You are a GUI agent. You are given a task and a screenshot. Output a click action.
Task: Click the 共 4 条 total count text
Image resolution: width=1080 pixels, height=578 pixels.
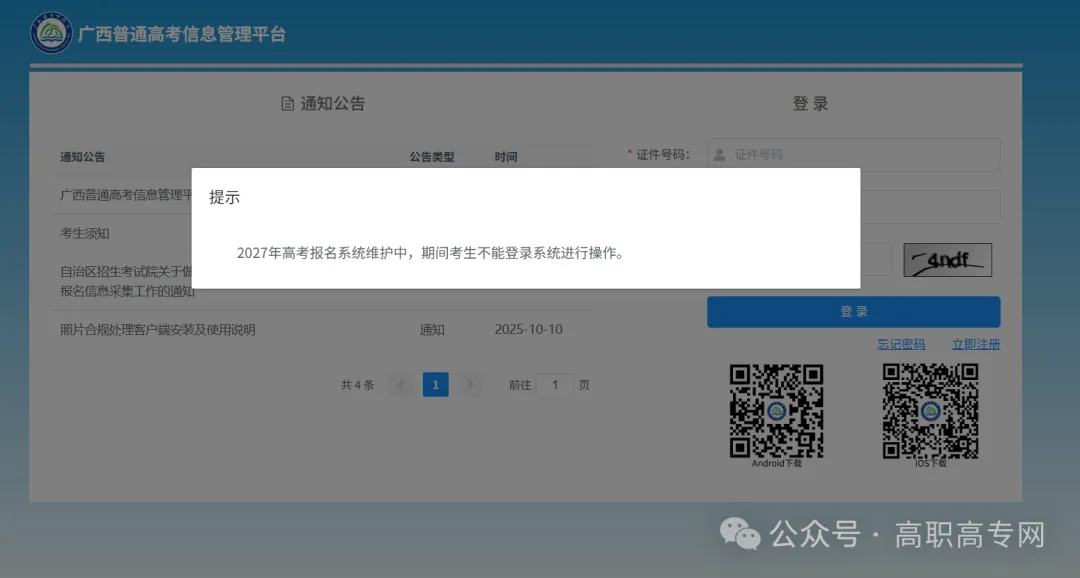pos(357,385)
